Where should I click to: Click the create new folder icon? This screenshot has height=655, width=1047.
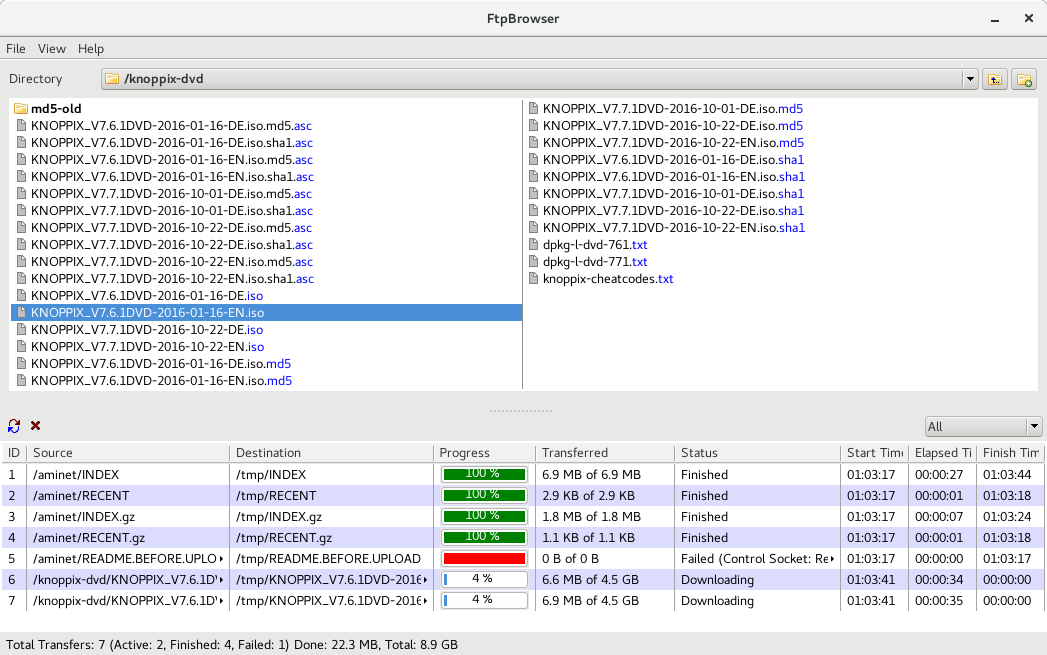1024,79
